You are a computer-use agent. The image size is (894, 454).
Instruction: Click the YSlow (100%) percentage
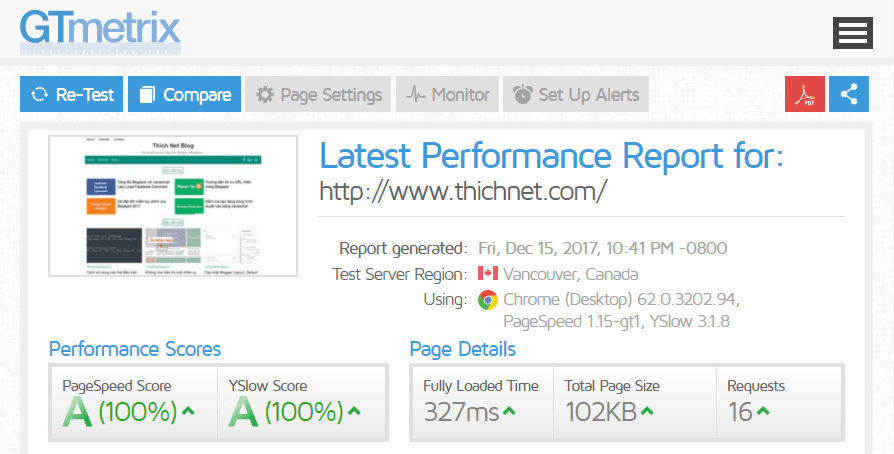coord(304,412)
